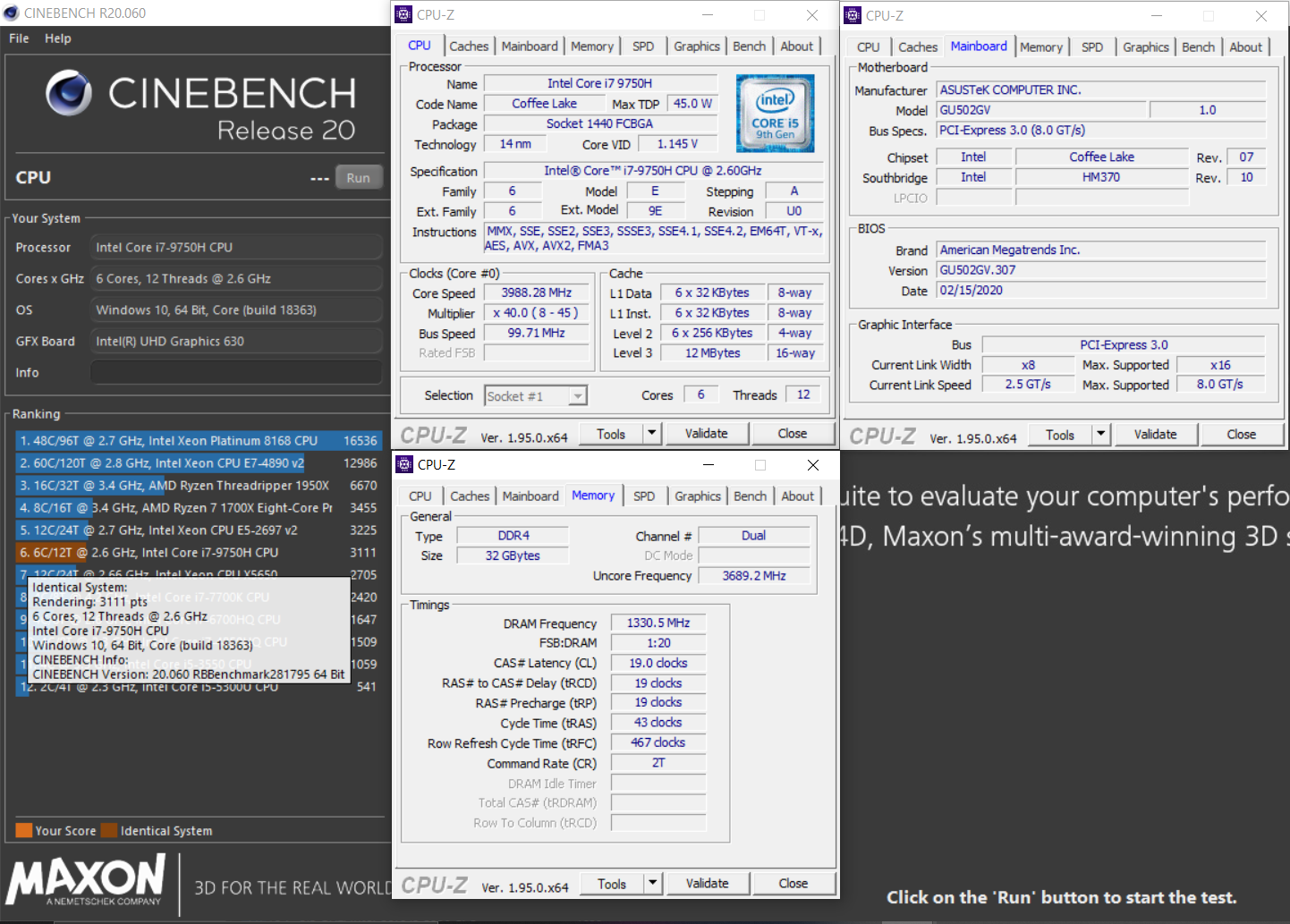Open the Caches tab in the CPU window
Screen dimensions: 1290x924
click(x=469, y=47)
